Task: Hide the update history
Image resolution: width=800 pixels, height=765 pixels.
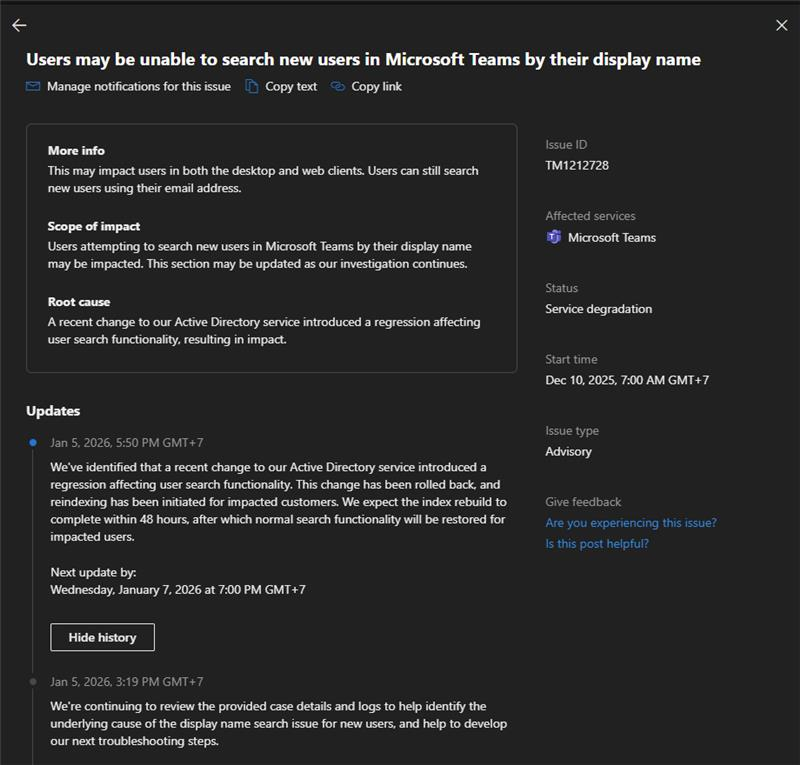Action: [103, 637]
